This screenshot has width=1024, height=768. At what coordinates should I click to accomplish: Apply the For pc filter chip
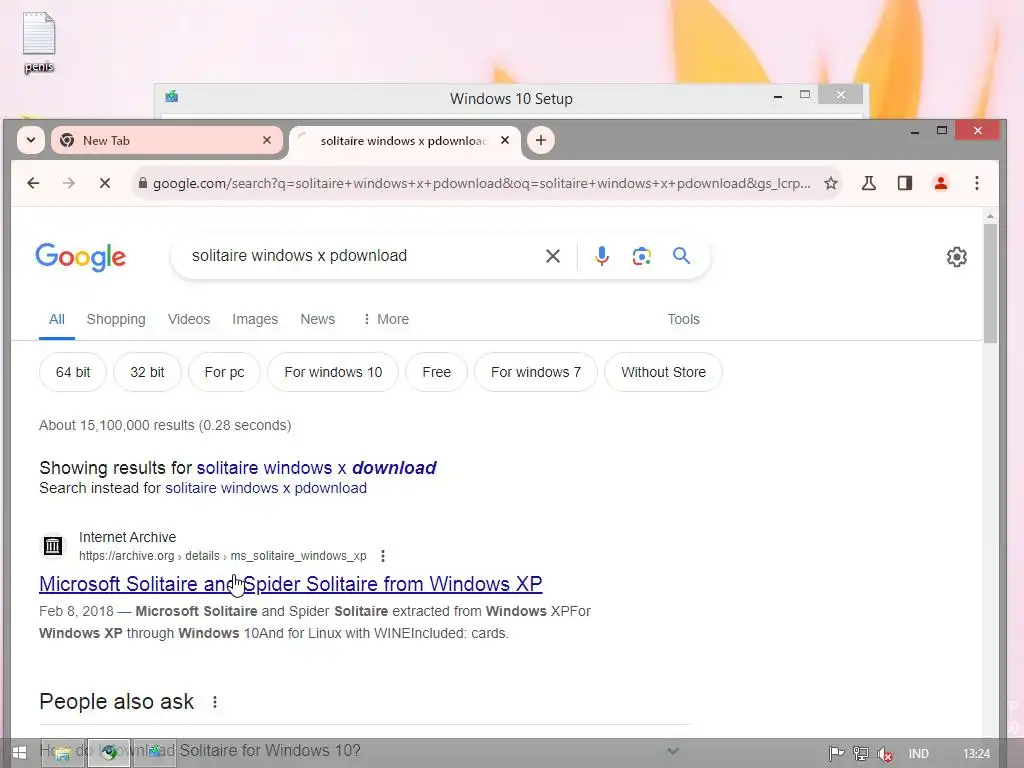(x=224, y=372)
